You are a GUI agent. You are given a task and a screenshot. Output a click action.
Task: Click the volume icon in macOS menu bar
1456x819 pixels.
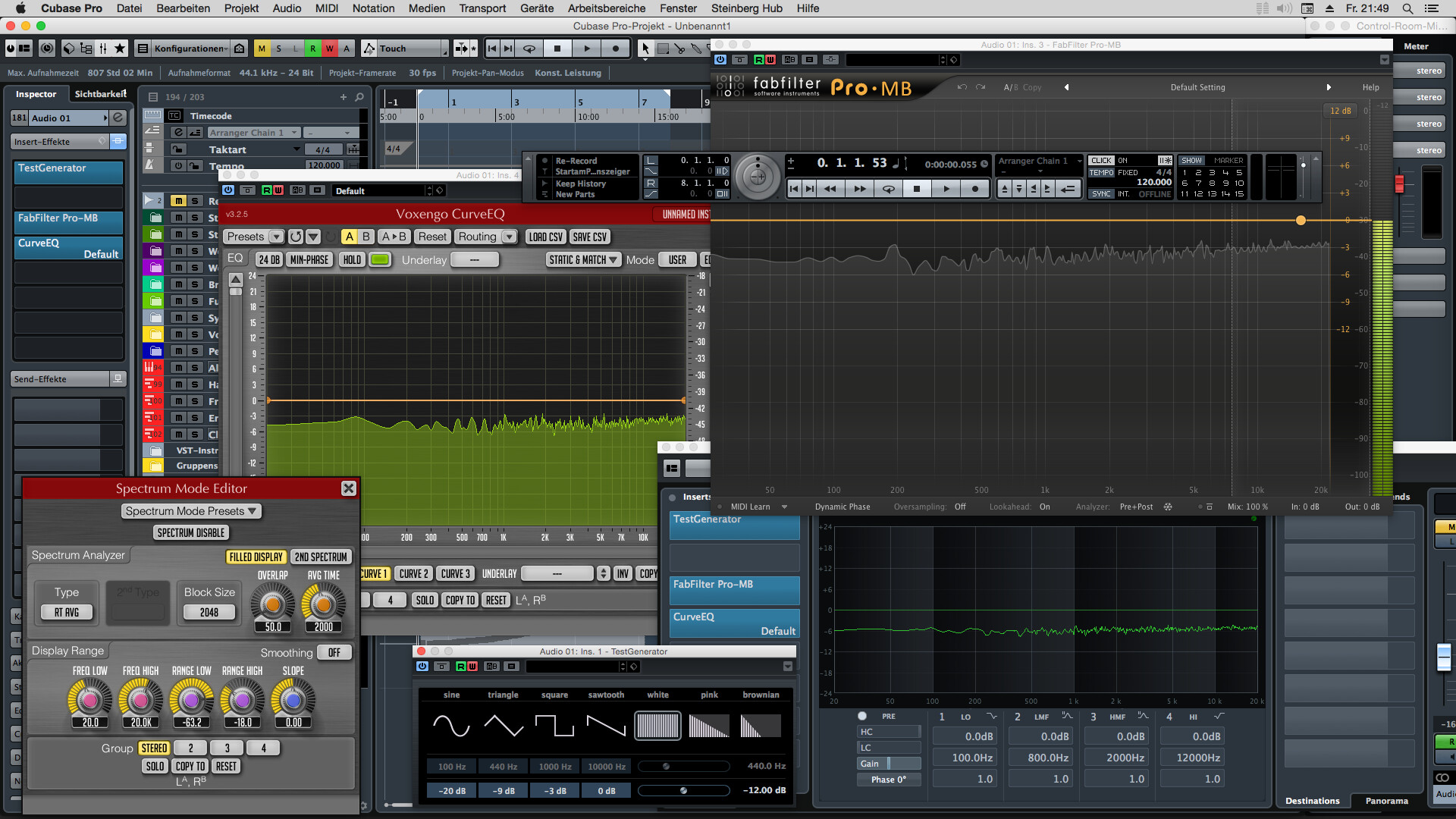click(x=1284, y=8)
